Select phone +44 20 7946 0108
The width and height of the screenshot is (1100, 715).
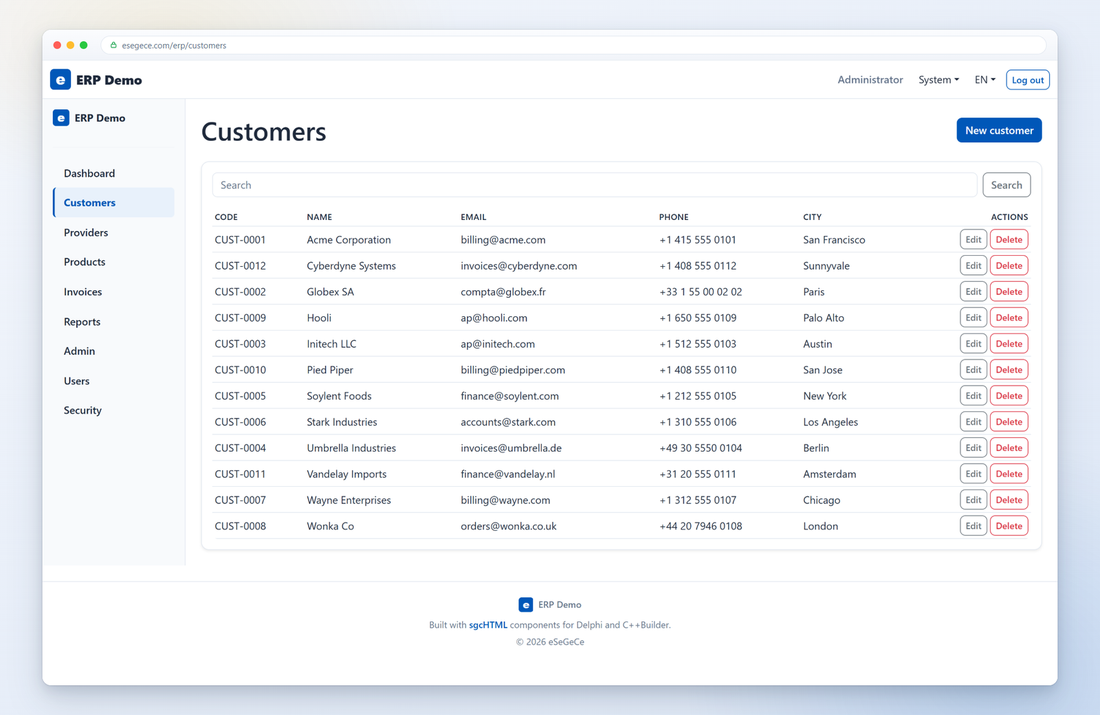coord(700,526)
